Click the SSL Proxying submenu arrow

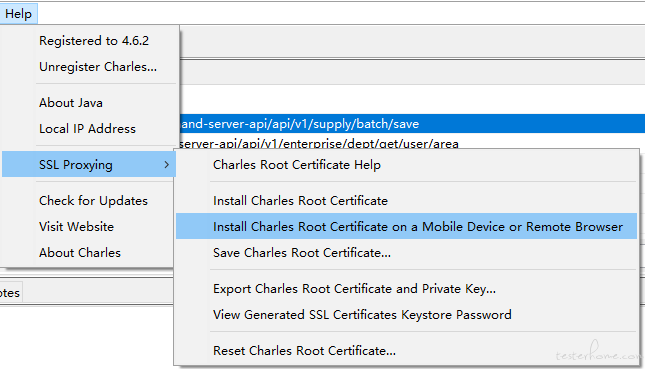click(167, 165)
